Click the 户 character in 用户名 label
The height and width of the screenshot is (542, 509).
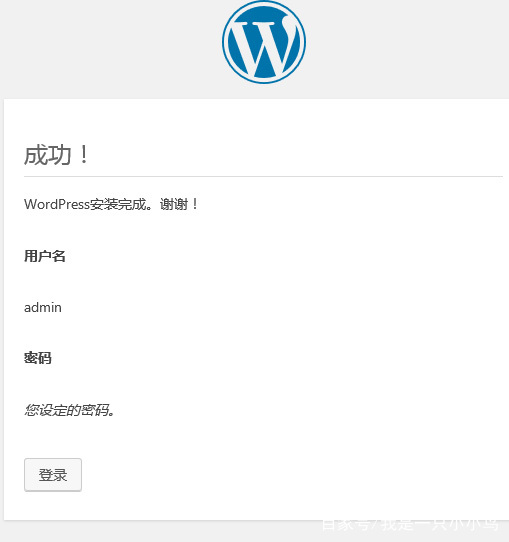point(45,256)
